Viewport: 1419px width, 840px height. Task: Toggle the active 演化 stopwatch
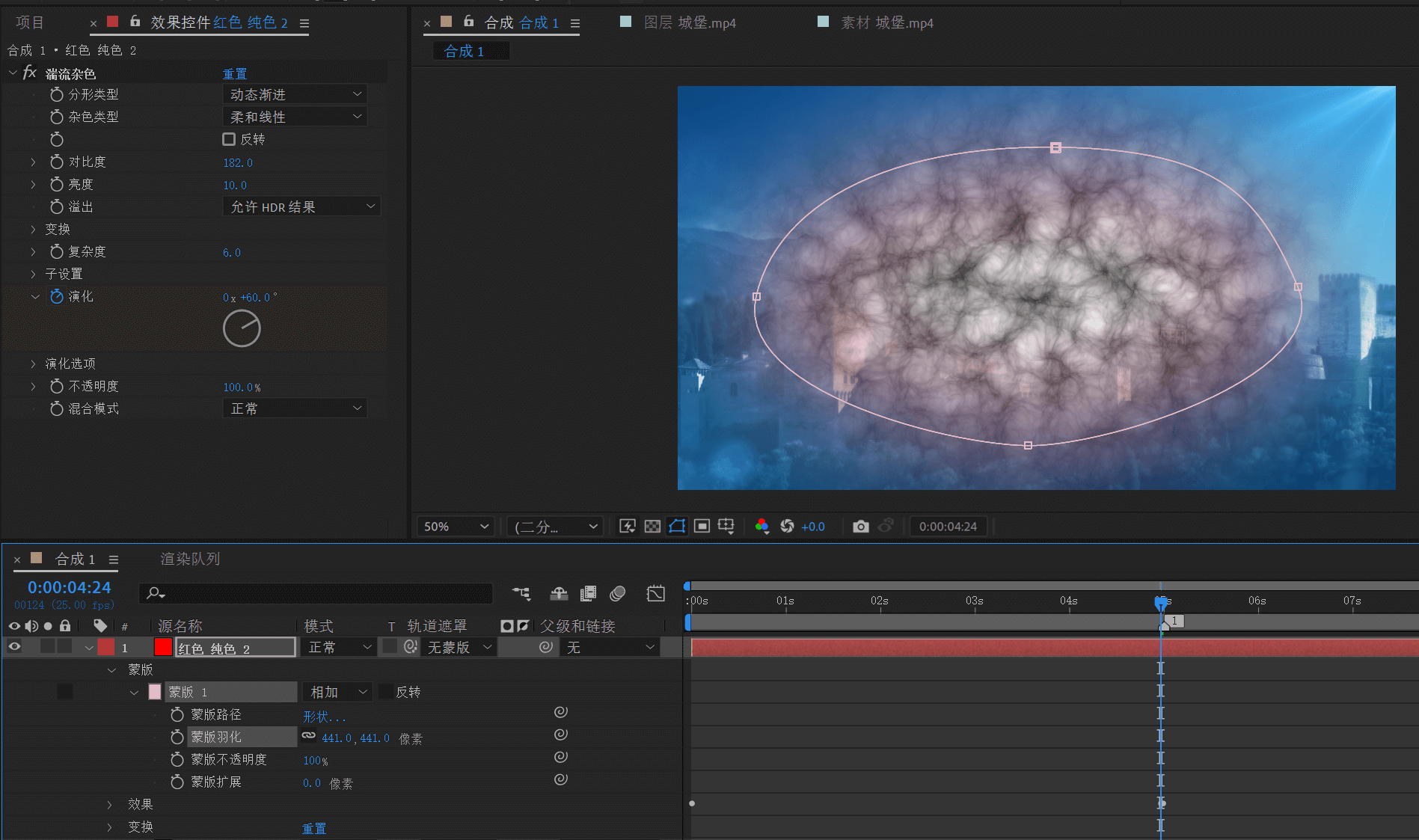coord(56,296)
